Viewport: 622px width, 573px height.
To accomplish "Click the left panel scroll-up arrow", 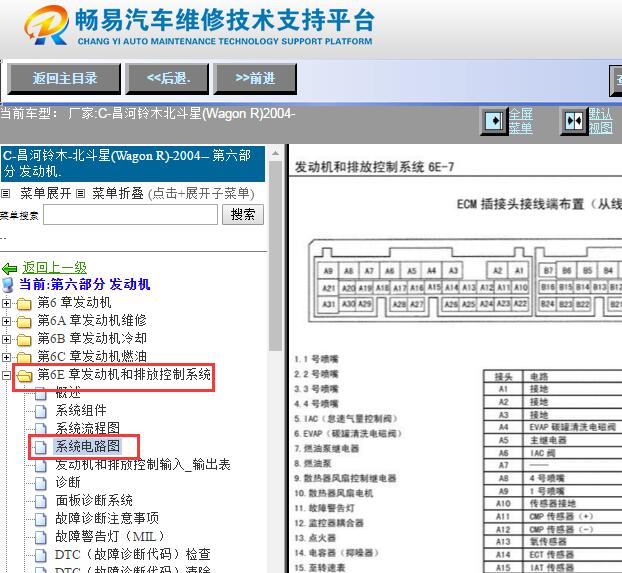I will (x=275, y=153).
